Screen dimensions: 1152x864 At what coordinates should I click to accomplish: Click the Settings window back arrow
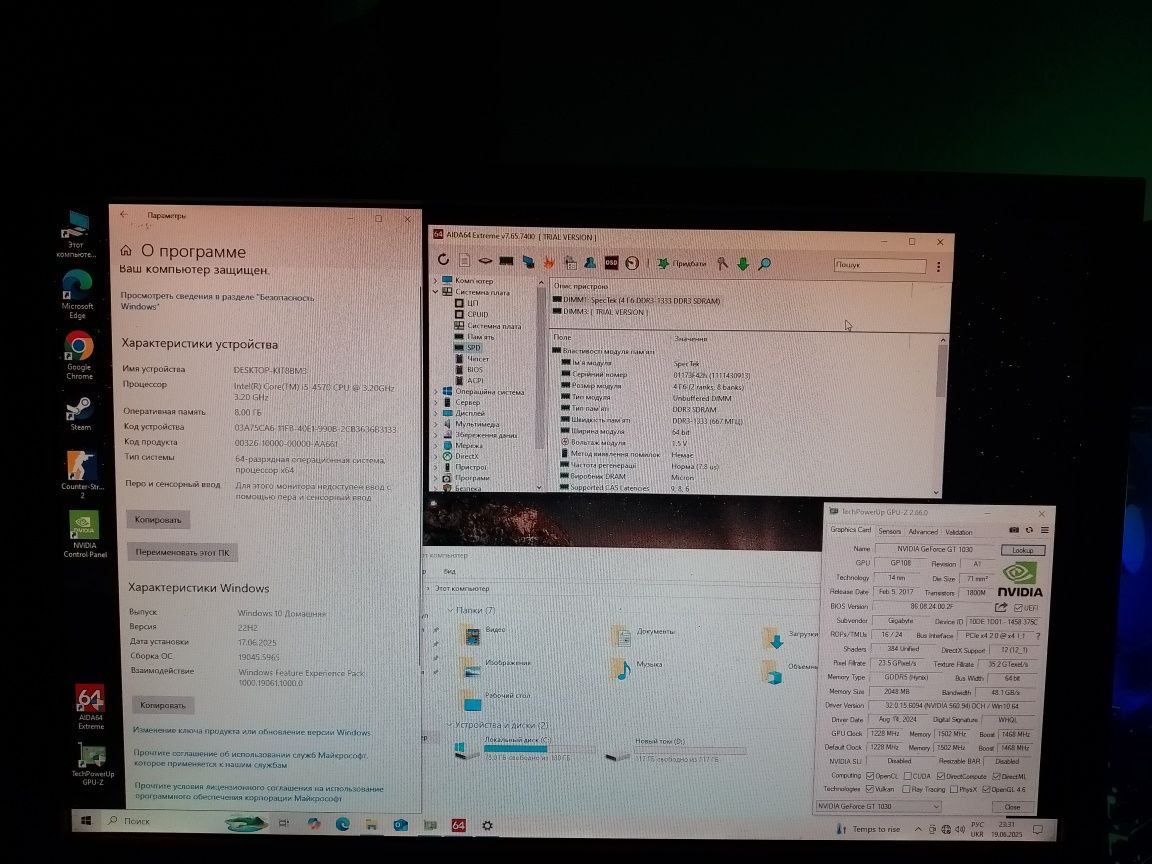click(123, 215)
